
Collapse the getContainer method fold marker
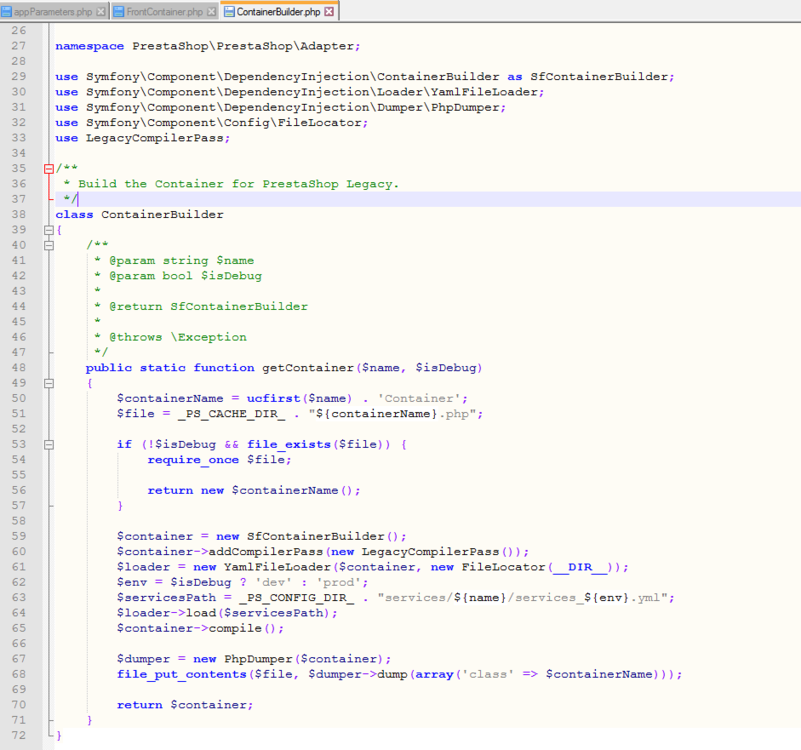click(48, 383)
